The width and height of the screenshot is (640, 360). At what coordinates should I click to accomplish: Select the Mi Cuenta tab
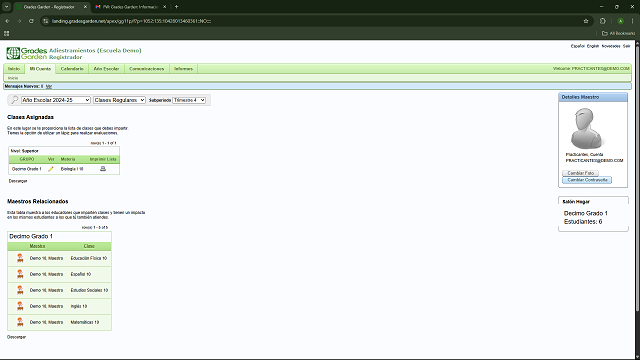click(40, 69)
